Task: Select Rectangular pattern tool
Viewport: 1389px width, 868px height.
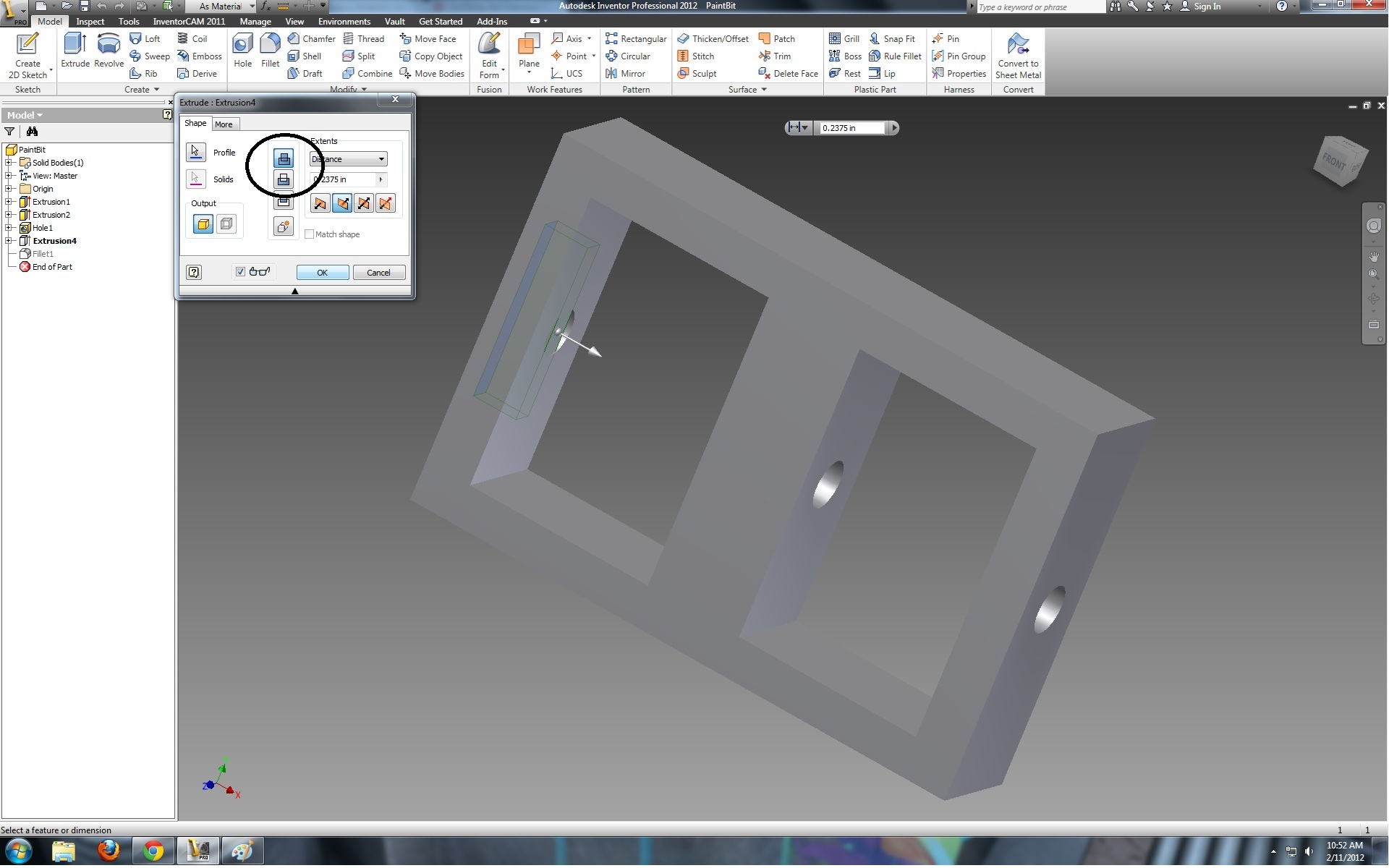Action: click(x=636, y=38)
